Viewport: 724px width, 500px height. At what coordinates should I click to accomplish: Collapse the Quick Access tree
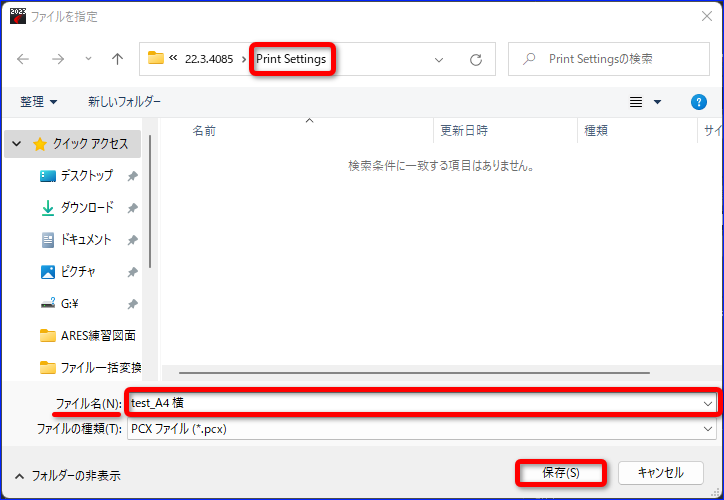(17, 144)
